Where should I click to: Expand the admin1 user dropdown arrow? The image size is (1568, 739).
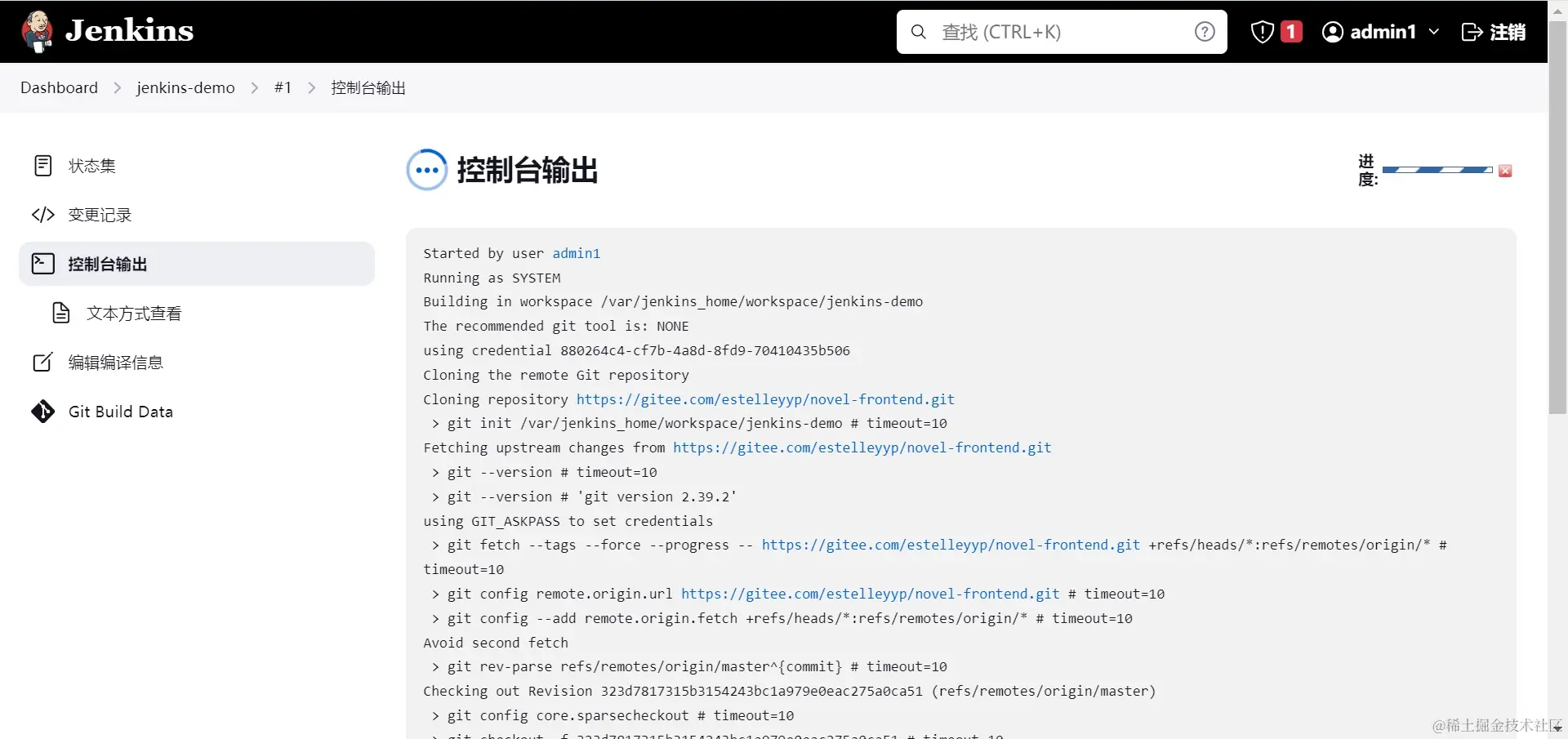coord(1435,32)
